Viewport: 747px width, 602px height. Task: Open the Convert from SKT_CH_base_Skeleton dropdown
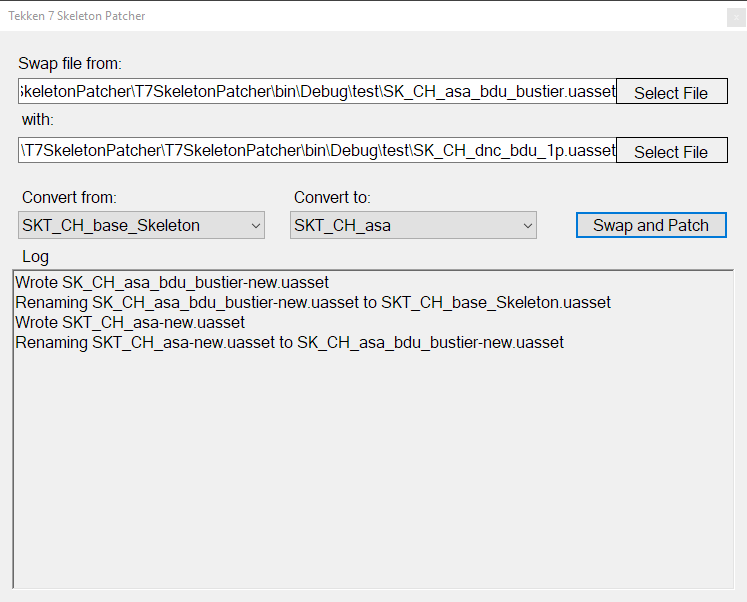pos(141,225)
